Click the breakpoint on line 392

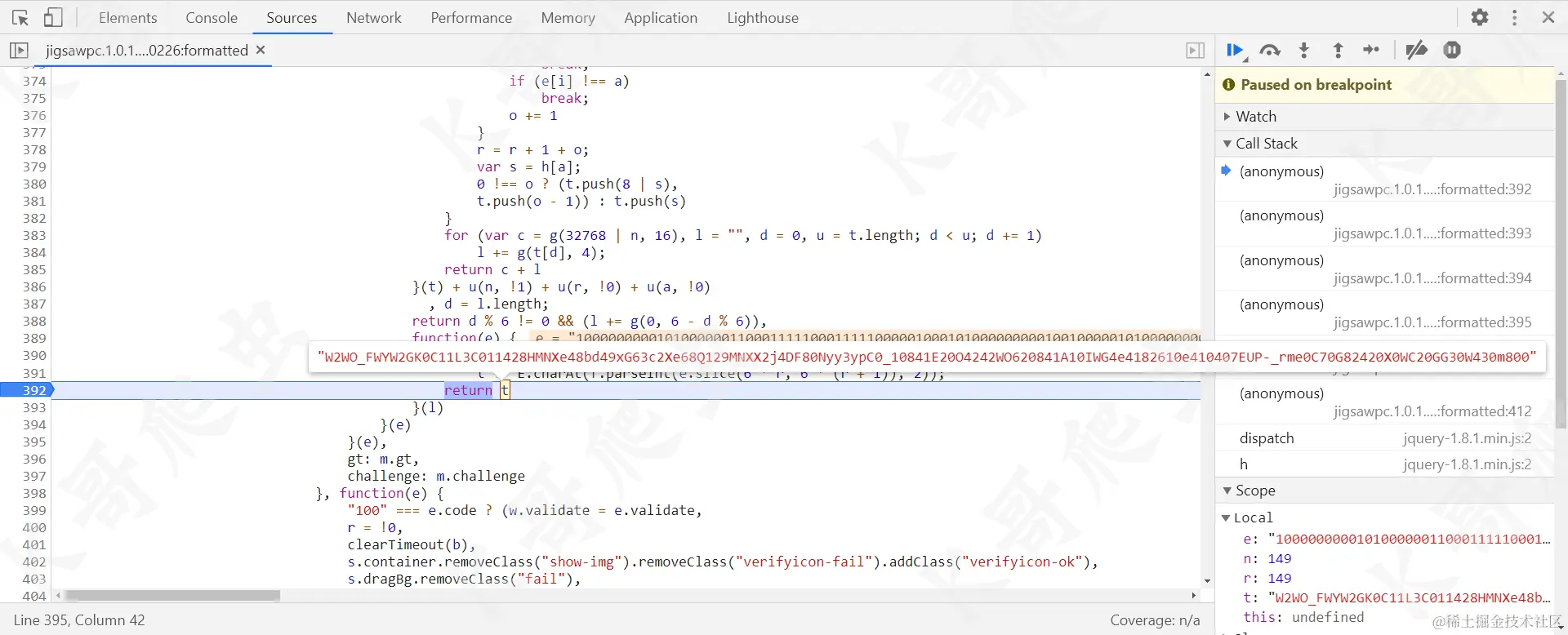click(x=28, y=390)
